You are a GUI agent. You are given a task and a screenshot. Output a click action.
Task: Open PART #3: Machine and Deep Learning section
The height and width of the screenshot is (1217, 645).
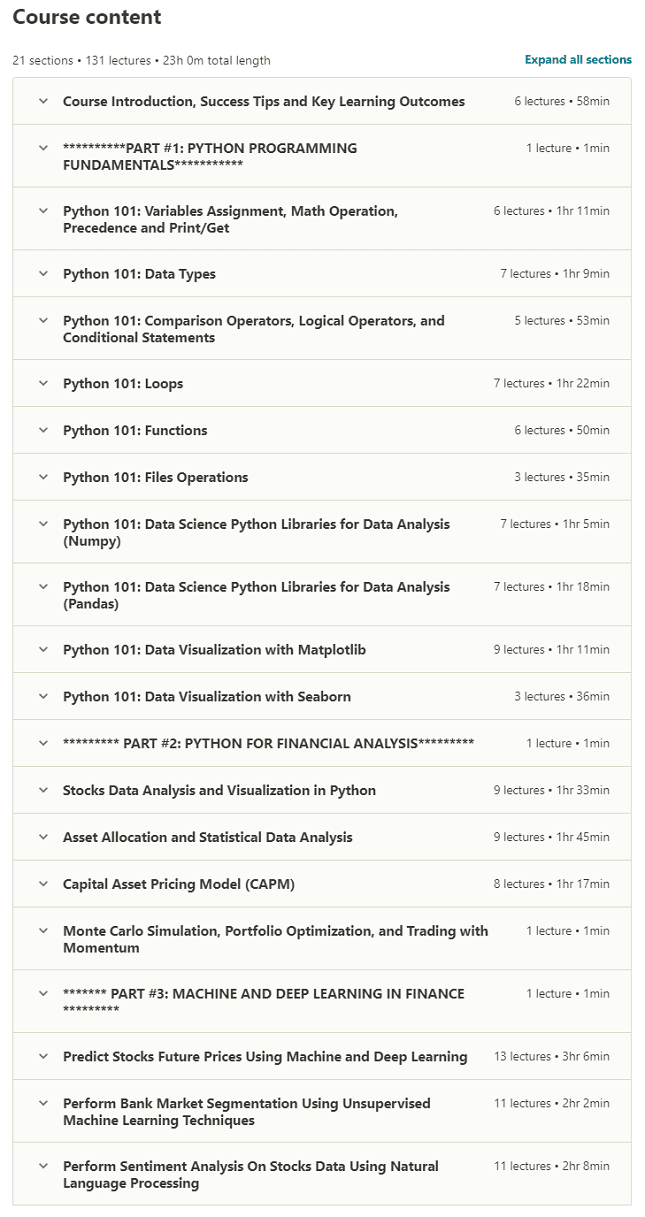pyautogui.click(x=263, y=1001)
